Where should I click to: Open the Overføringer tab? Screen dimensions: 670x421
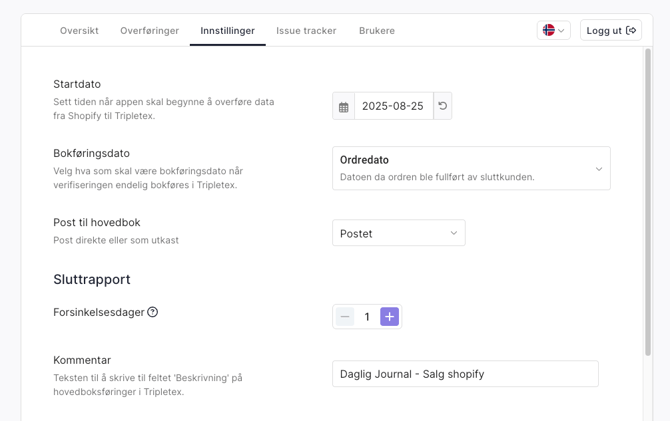click(x=149, y=31)
